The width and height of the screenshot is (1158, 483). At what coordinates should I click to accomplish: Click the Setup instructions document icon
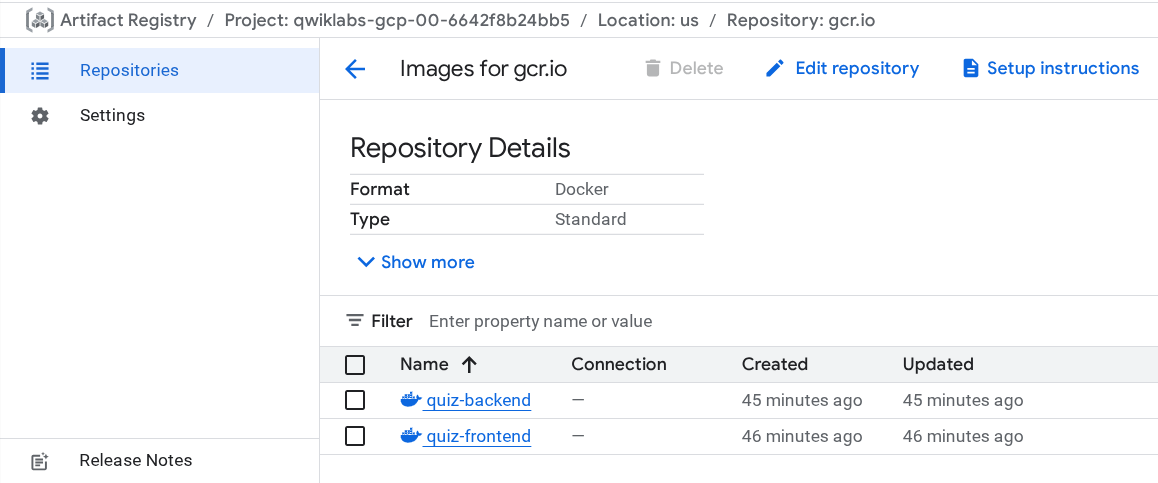pos(970,69)
